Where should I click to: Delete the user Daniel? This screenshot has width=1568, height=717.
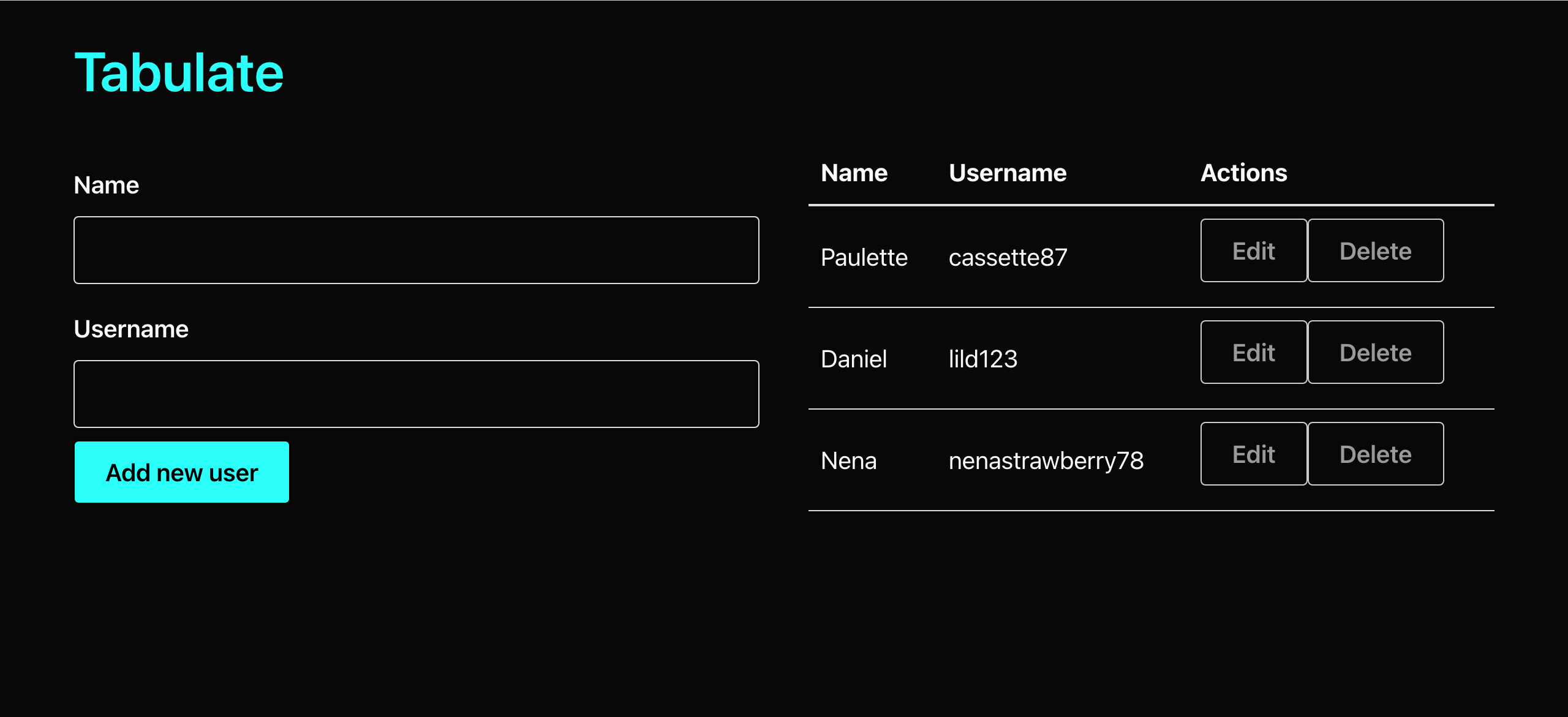click(x=1376, y=352)
